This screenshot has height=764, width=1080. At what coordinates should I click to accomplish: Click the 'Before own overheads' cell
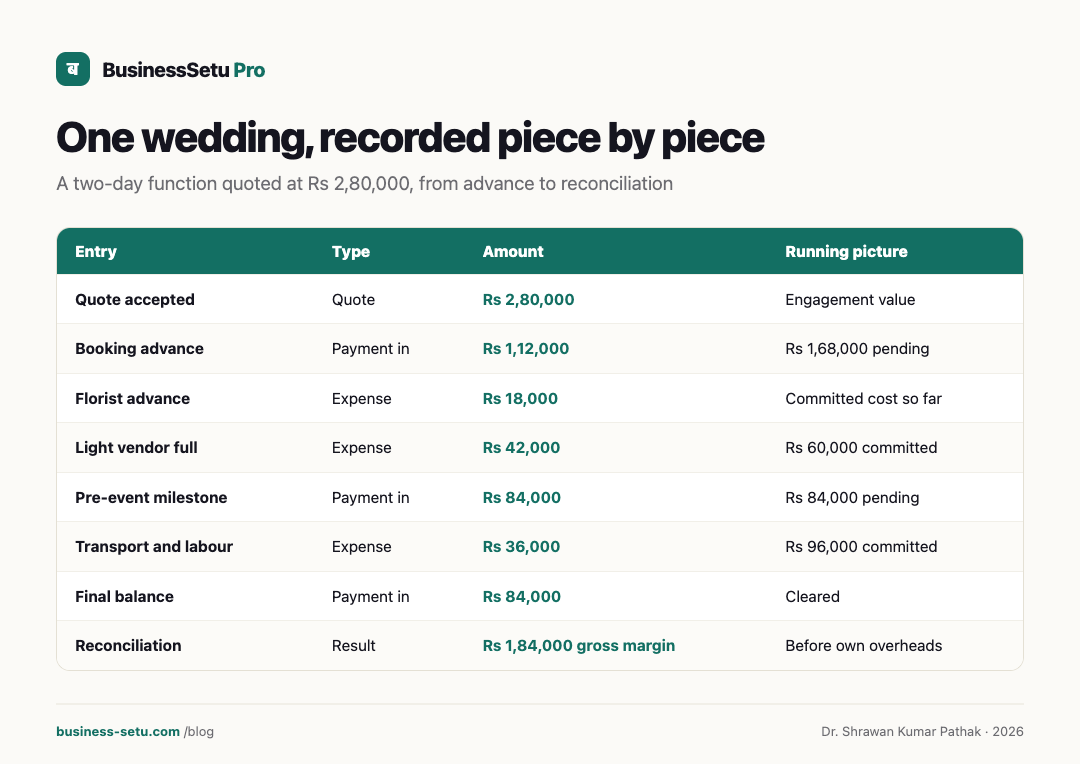[x=863, y=646]
